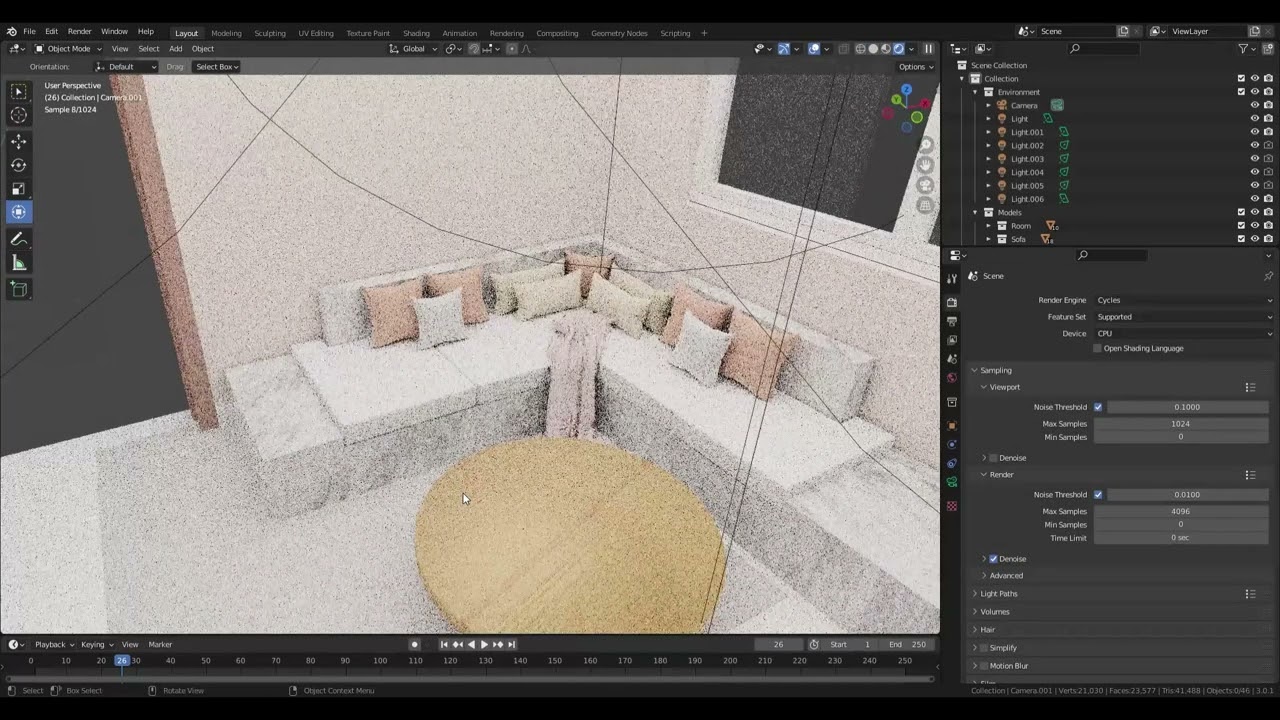Open the Device dropdown
Viewport: 1280px width, 720px height.
[1185, 334]
